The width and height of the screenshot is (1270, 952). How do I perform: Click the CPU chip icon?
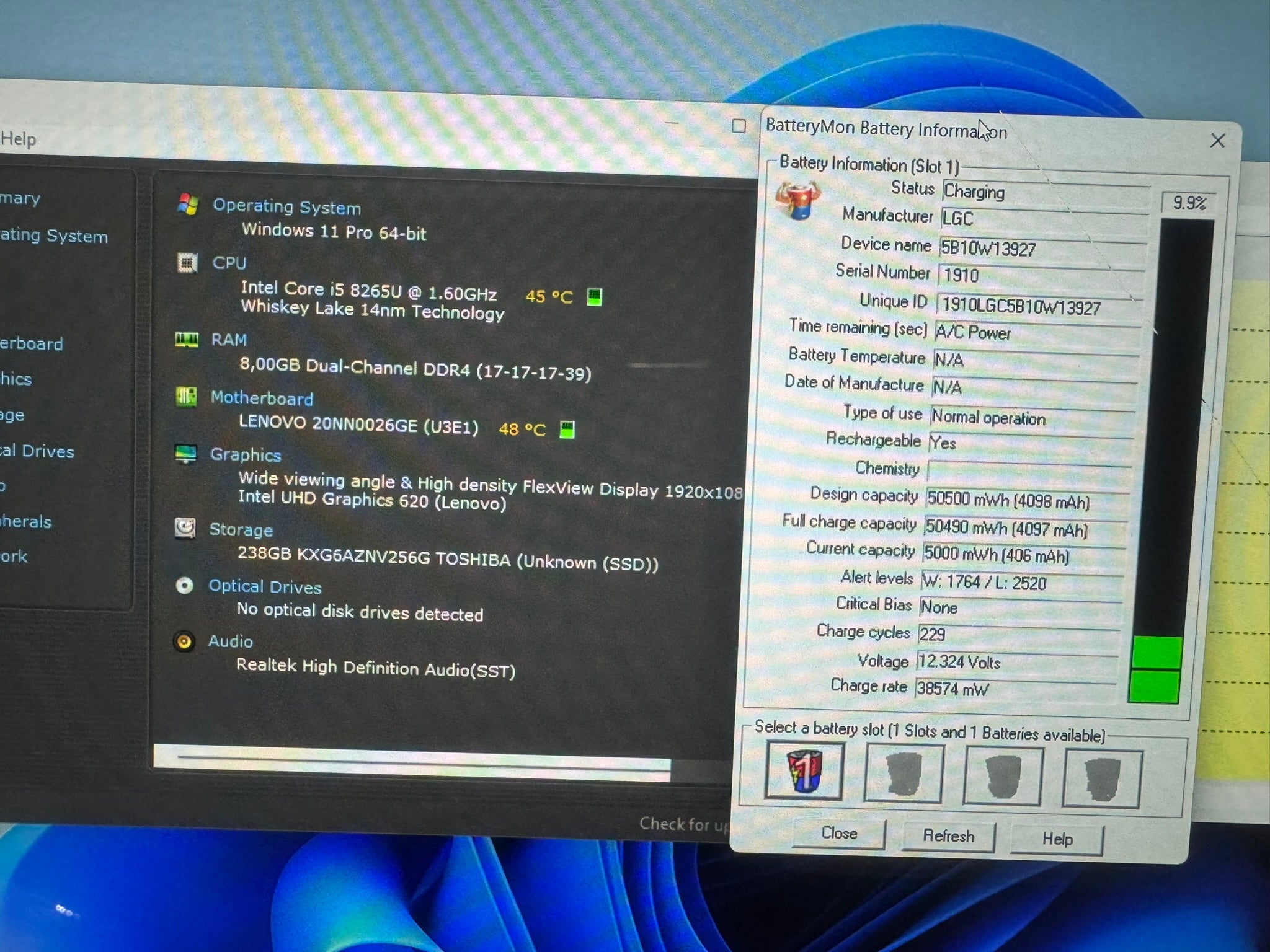pyautogui.click(x=187, y=263)
